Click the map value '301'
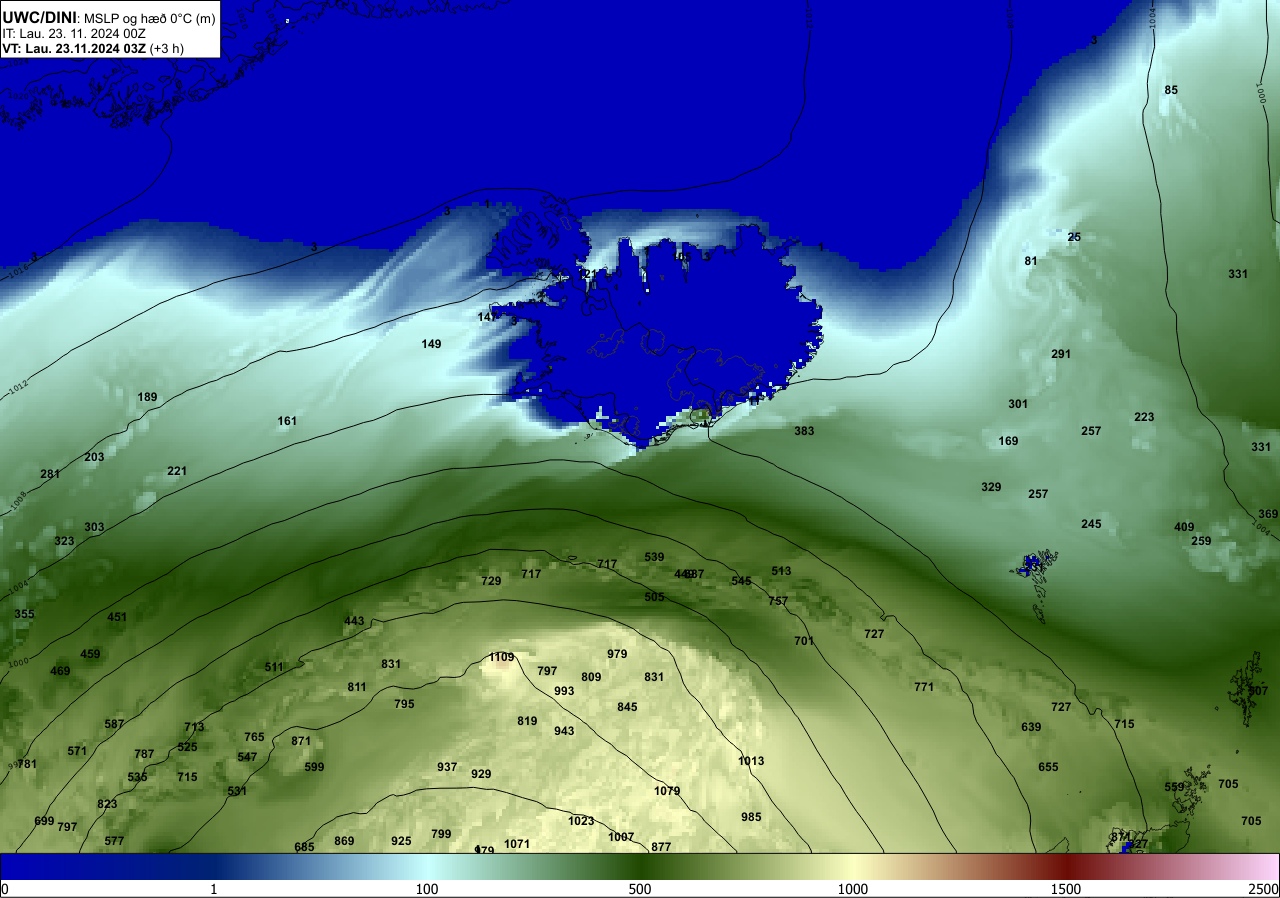 (x=1018, y=404)
